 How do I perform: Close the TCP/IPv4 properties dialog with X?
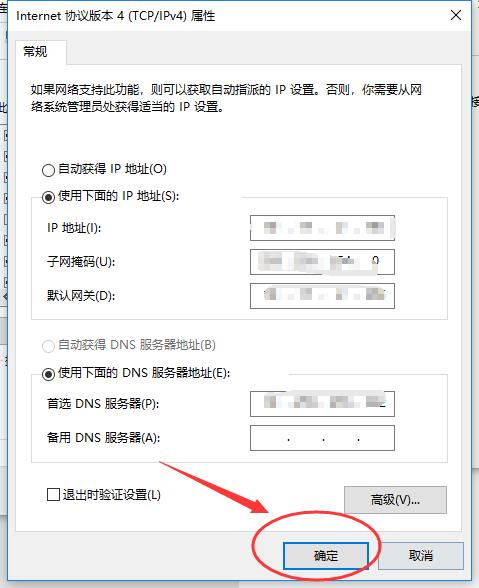(456, 16)
